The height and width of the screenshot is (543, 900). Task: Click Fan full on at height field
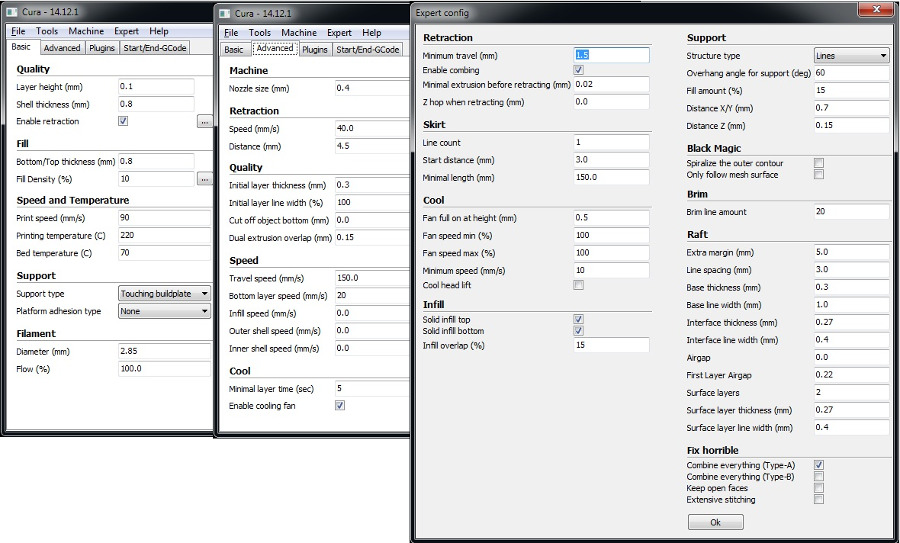tap(611, 218)
